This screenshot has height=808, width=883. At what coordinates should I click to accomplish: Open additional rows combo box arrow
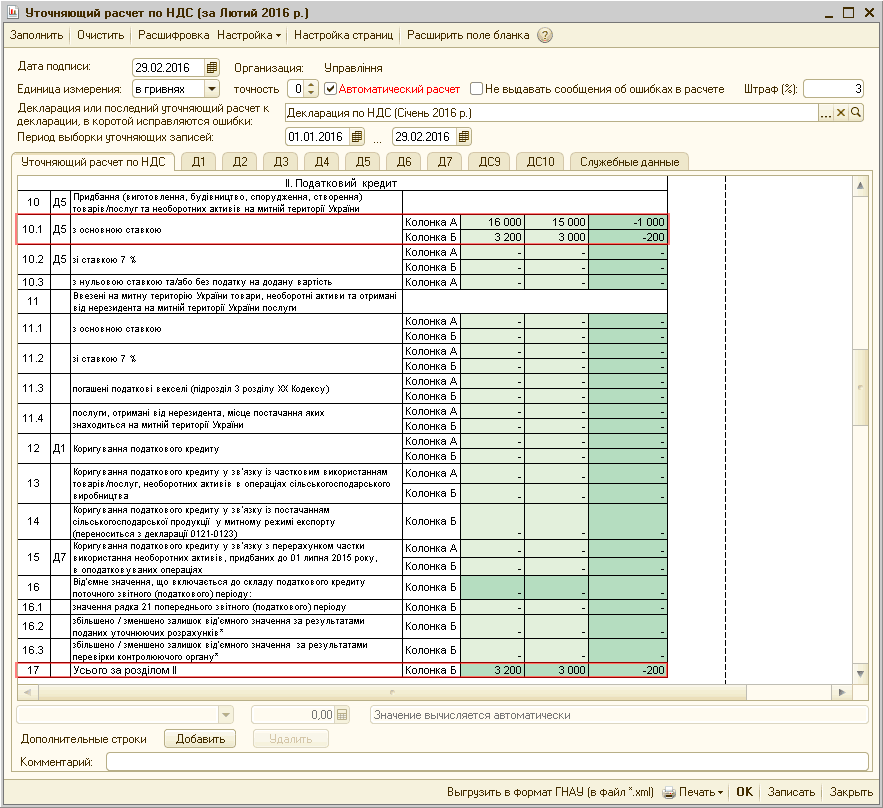(226, 715)
